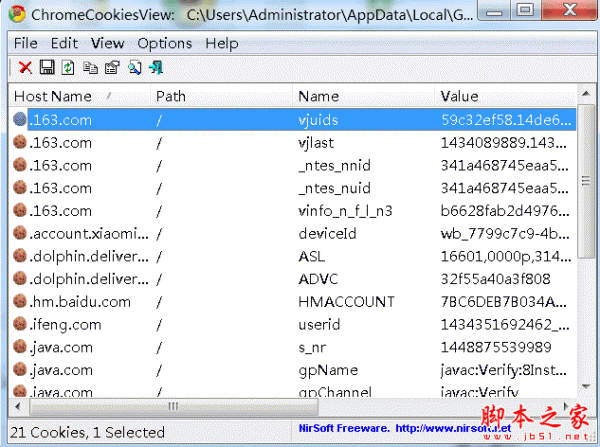Screen dimensions: 600x447
Task: Click the save selected items floppy icon
Action: click(47, 68)
